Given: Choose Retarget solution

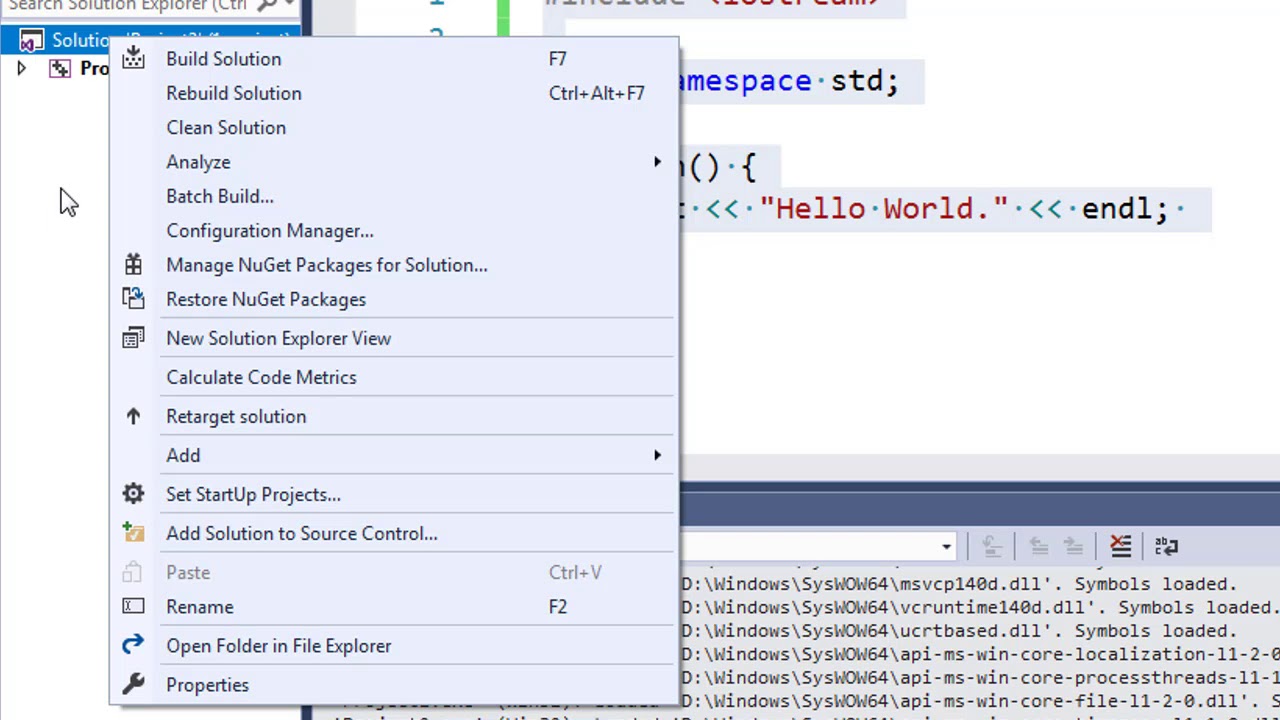Looking at the screenshot, I should tap(394, 416).
